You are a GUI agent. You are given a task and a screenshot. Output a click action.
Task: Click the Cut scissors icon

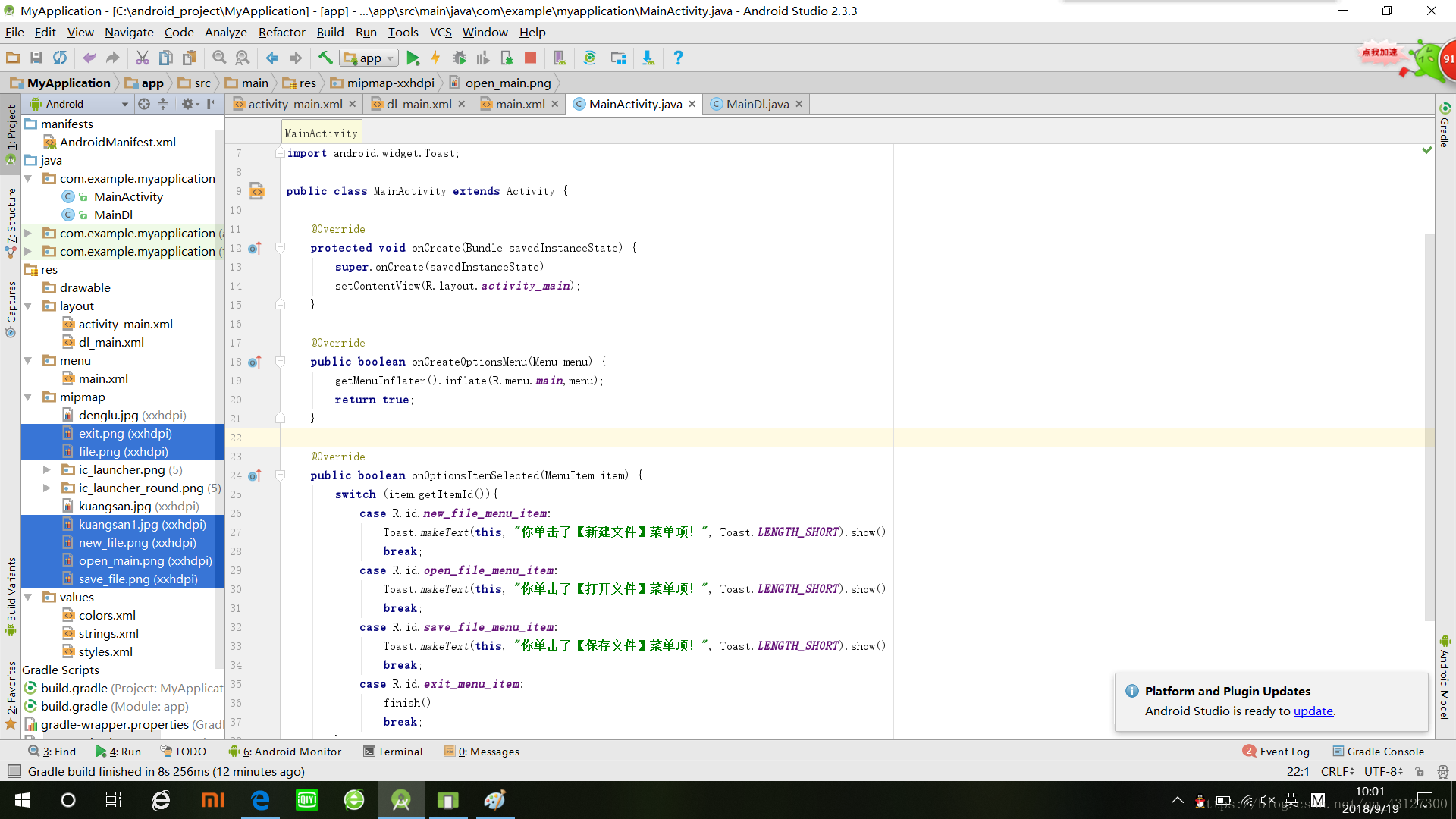(142, 58)
